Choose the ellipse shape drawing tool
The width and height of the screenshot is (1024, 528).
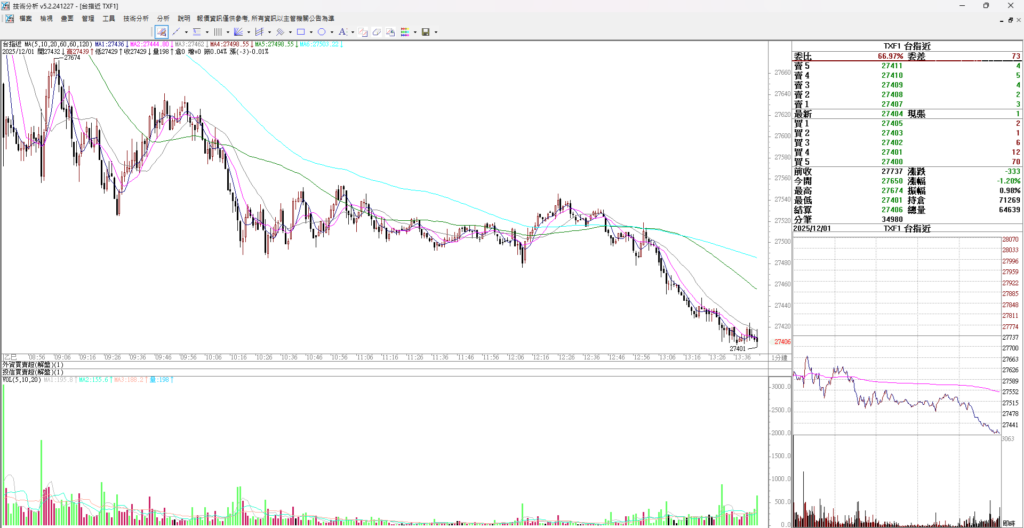(321, 32)
